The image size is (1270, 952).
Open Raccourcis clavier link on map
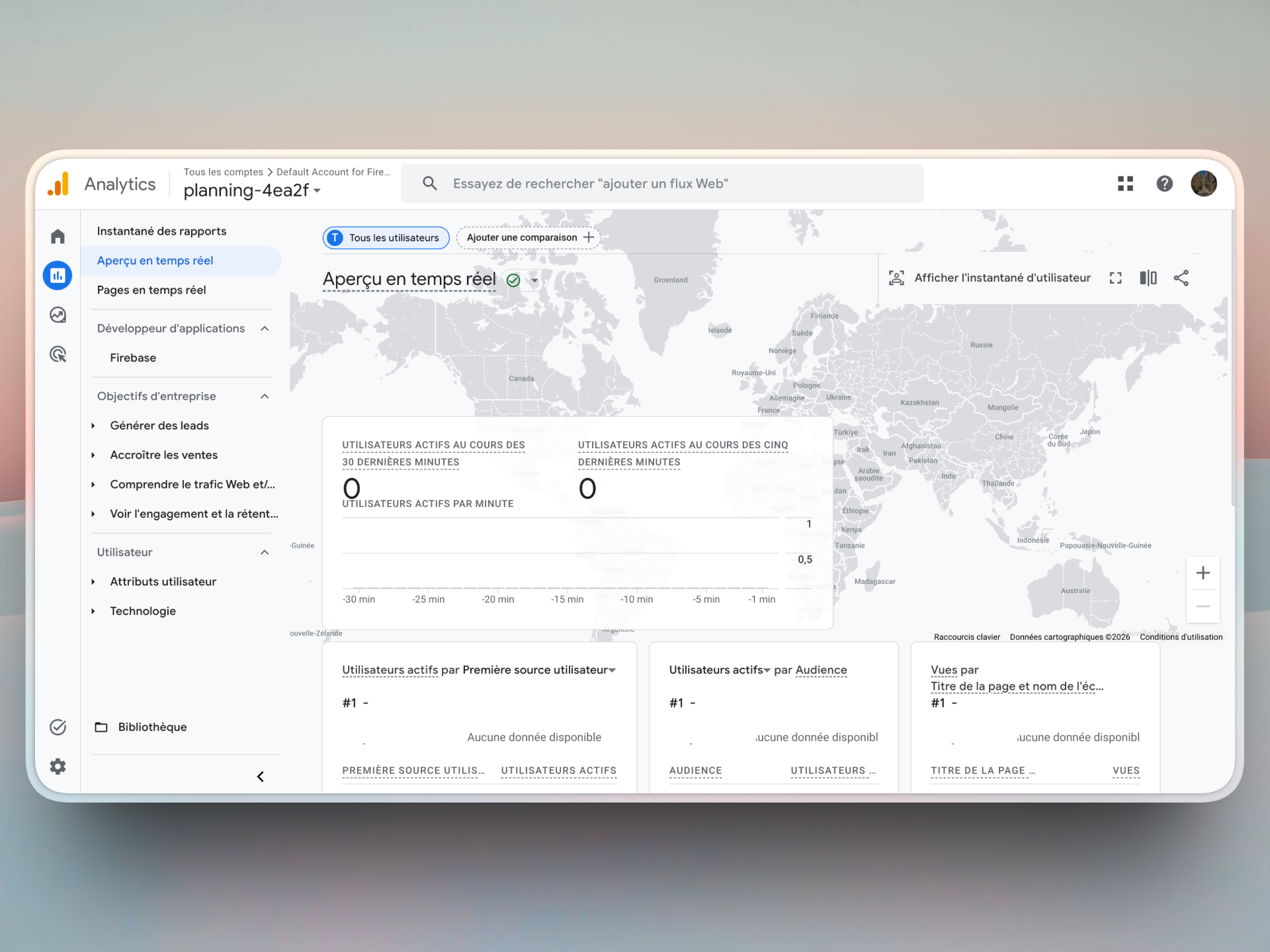(966, 637)
